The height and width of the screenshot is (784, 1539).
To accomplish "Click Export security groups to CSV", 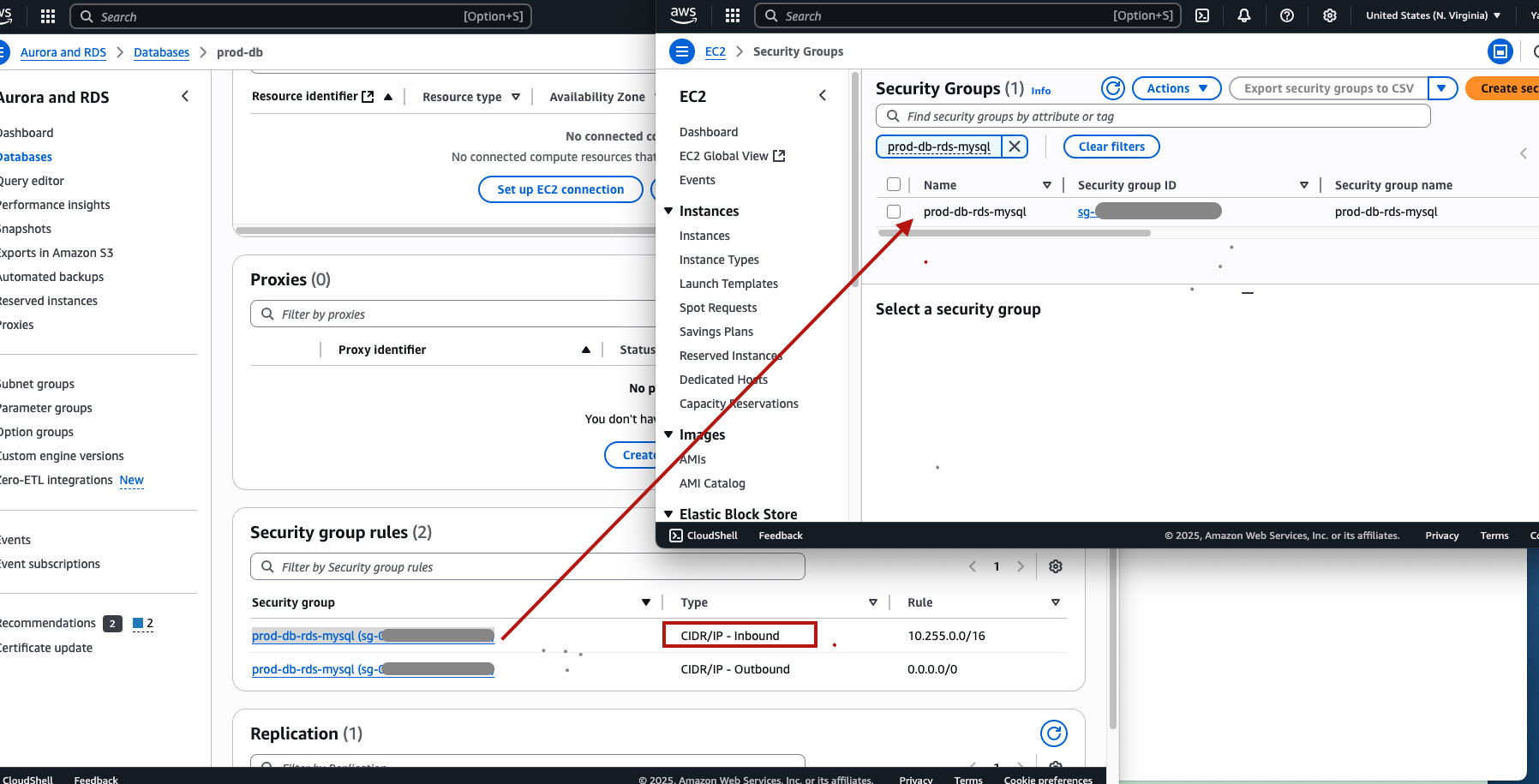I will click(1329, 88).
